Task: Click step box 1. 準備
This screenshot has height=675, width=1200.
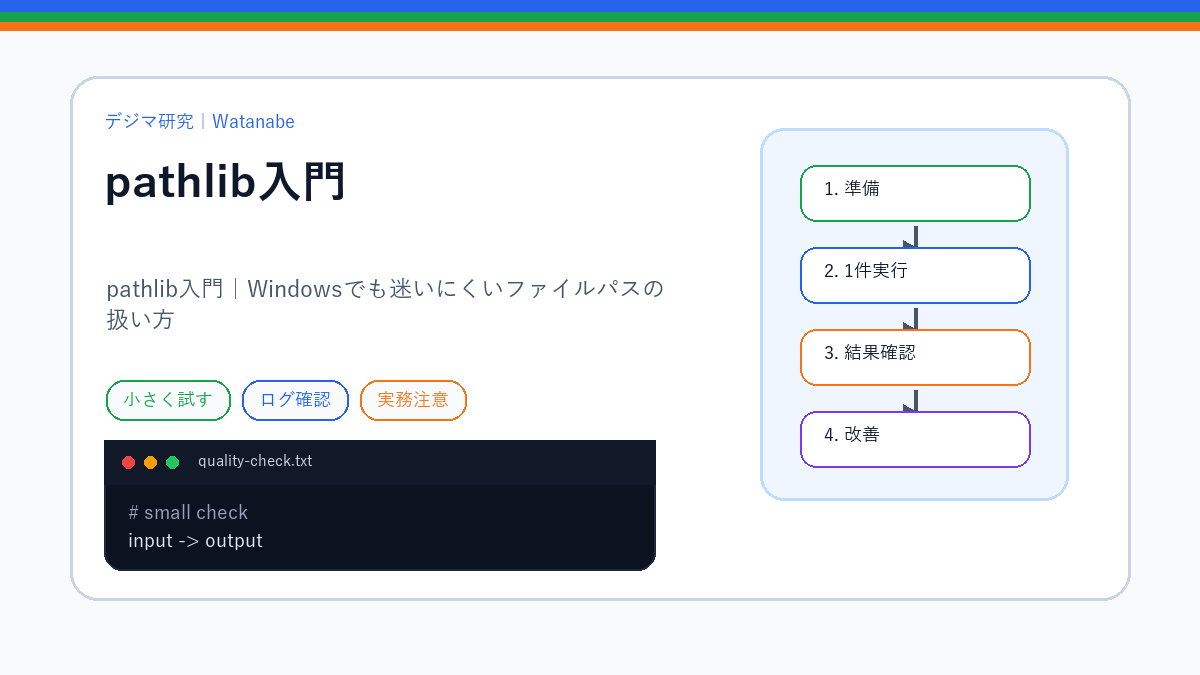Action: [x=915, y=193]
